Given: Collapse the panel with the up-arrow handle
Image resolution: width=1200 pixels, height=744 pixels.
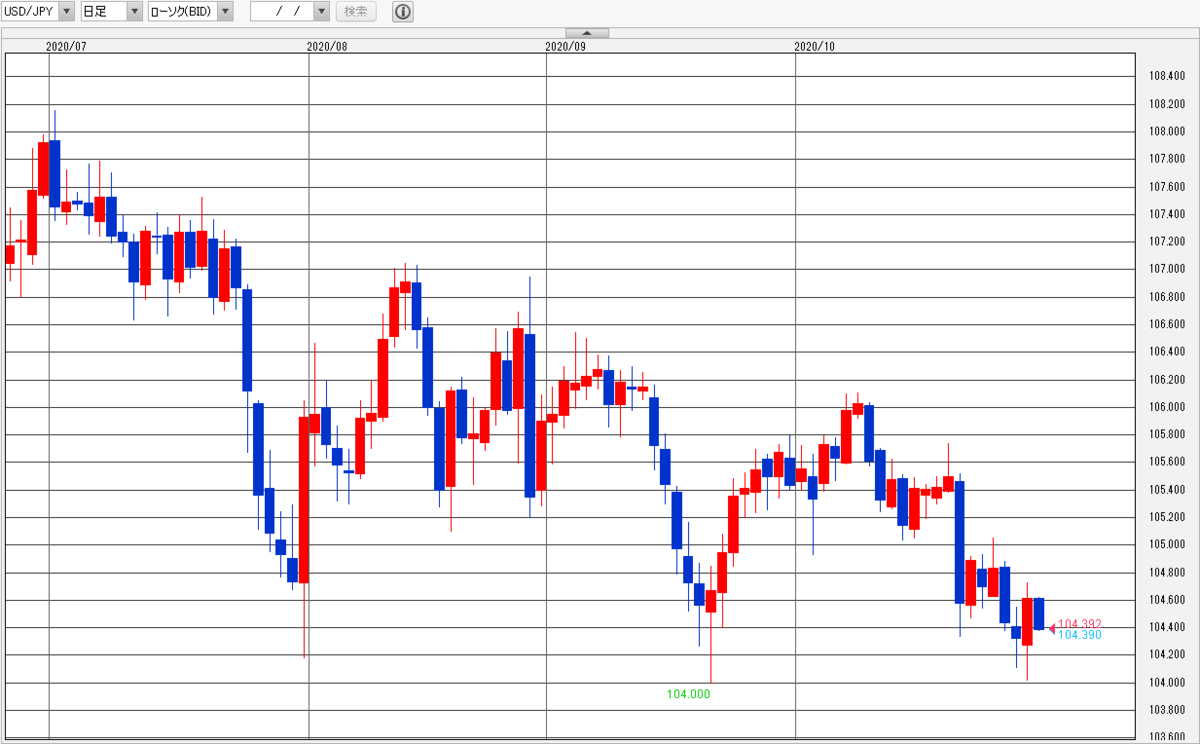Looking at the screenshot, I should pyautogui.click(x=586, y=33).
